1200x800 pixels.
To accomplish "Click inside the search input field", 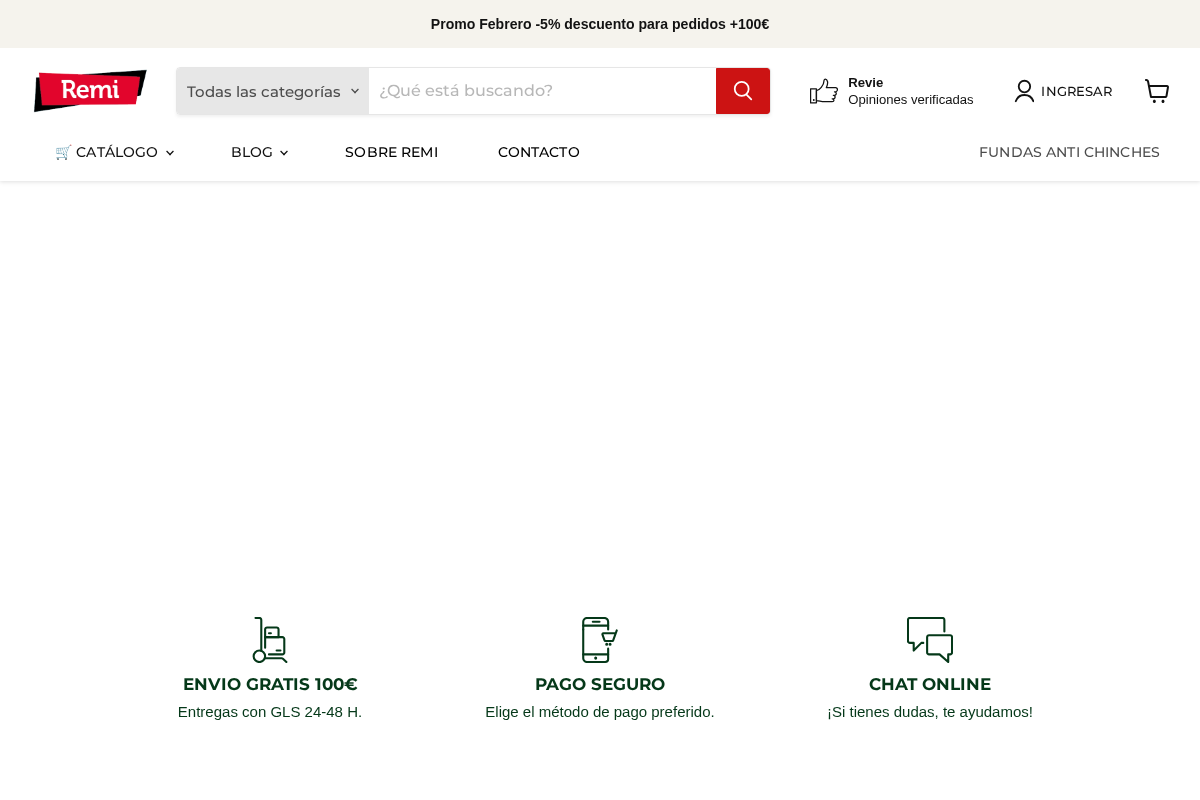I will (x=543, y=91).
